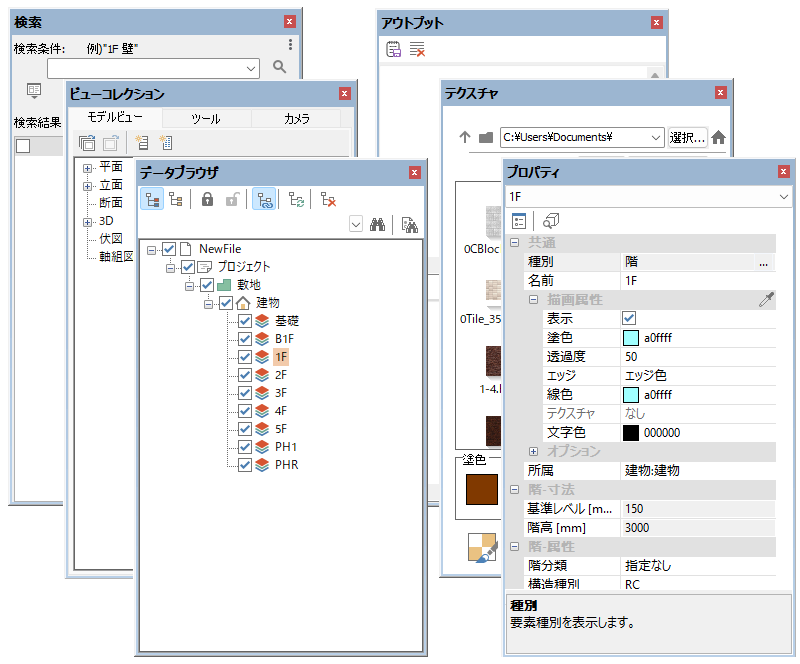This screenshot has height=664, width=800.
Task: Open the 検索条件 dropdown
Action: pyautogui.click(x=251, y=68)
